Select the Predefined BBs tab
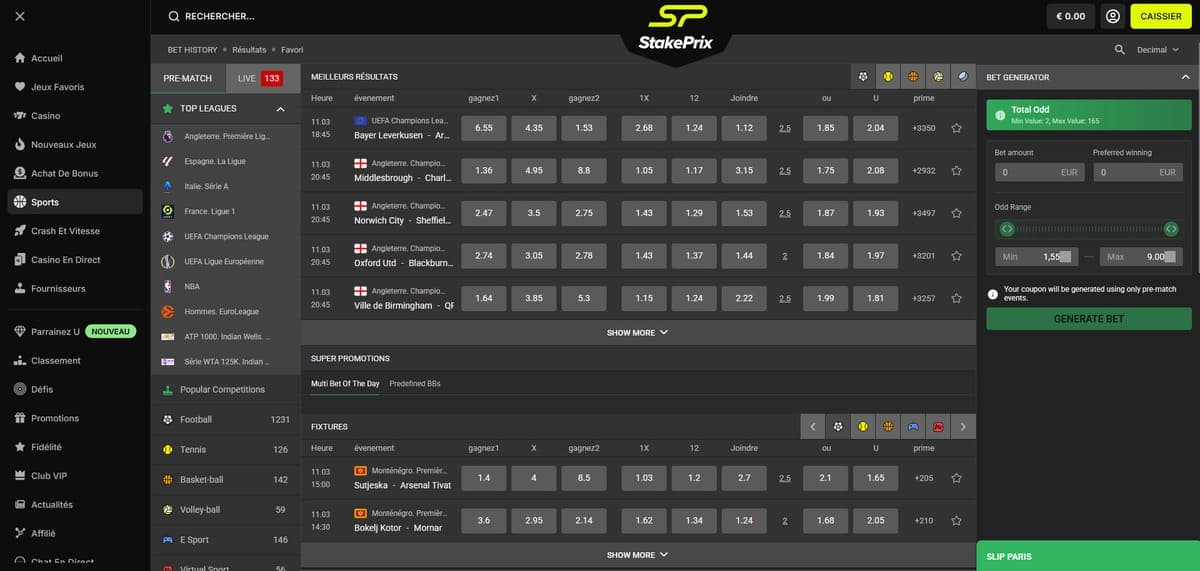The image size is (1200, 571). pos(415,383)
